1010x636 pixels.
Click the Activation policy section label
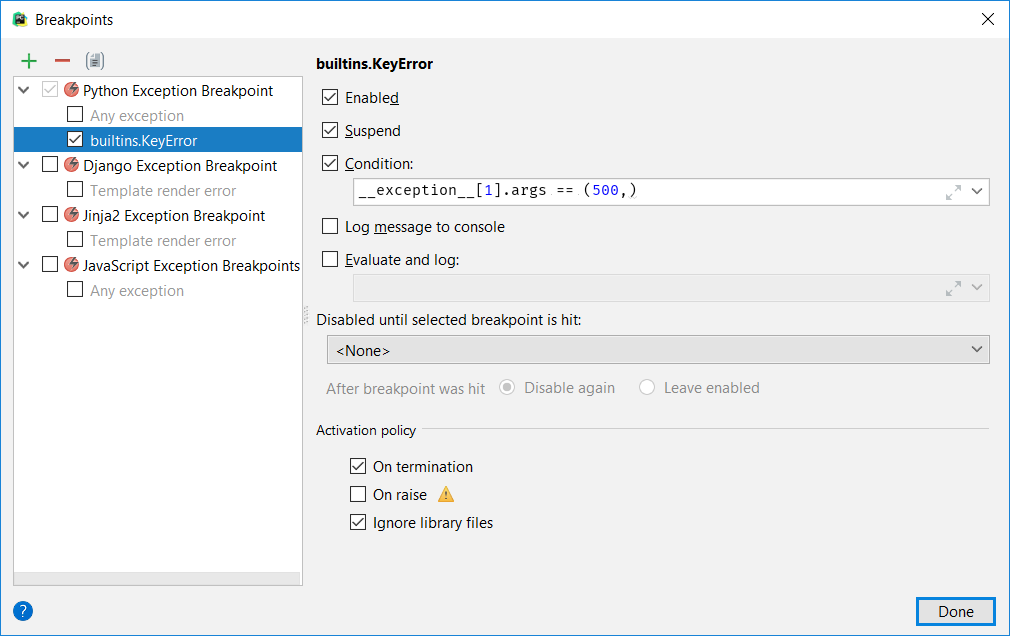pyautogui.click(x=366, y=430)
